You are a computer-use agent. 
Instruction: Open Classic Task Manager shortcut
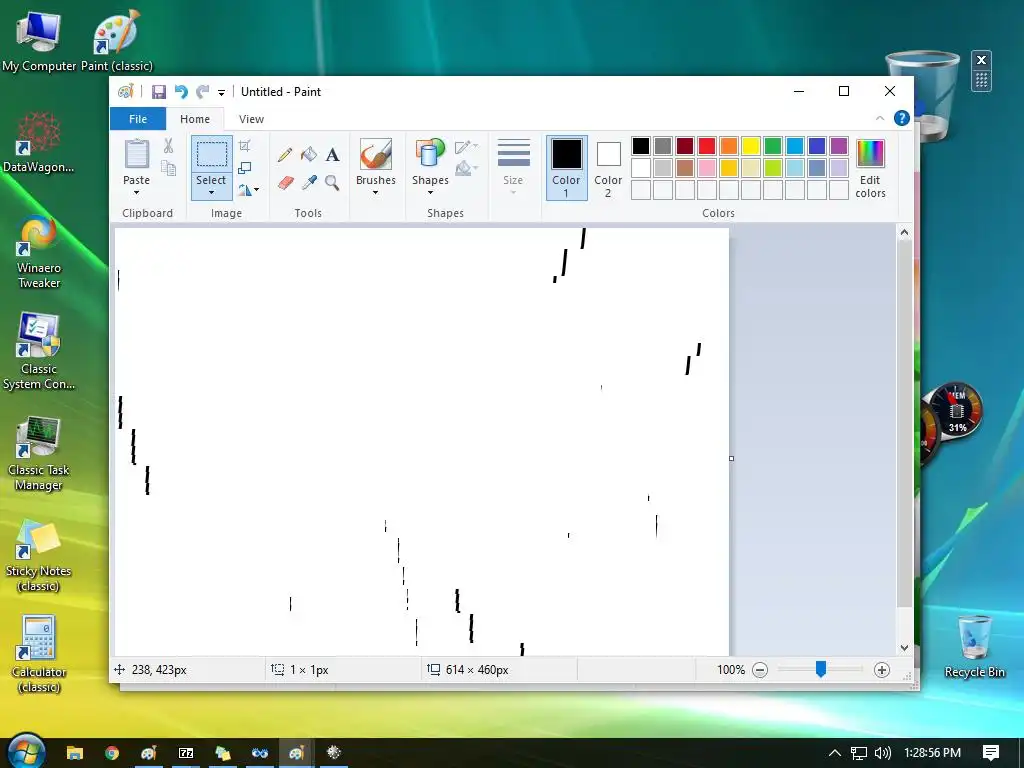39,453
